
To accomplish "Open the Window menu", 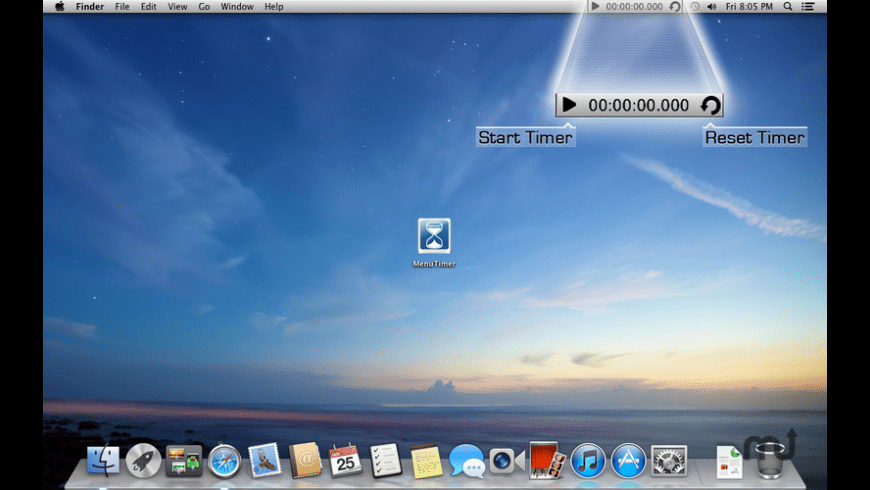I will pyautogui.click(x=237, y=6).
